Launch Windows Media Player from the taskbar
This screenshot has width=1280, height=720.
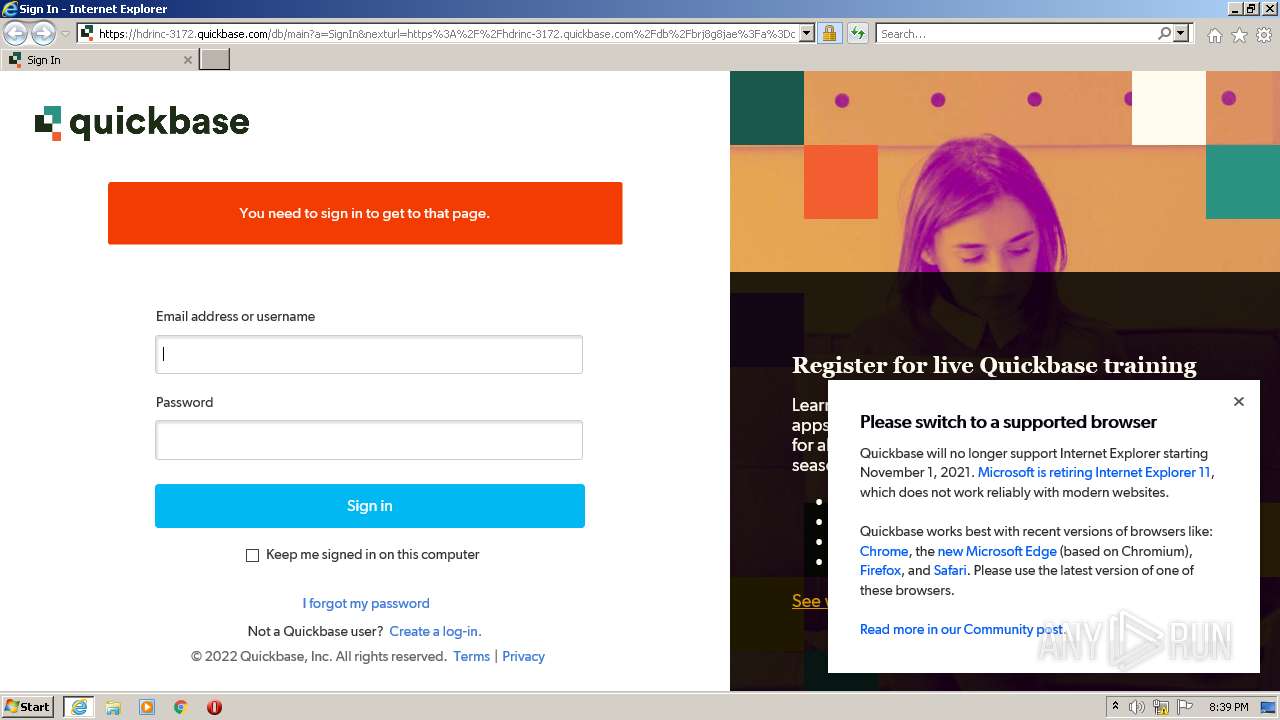point(147,707)
